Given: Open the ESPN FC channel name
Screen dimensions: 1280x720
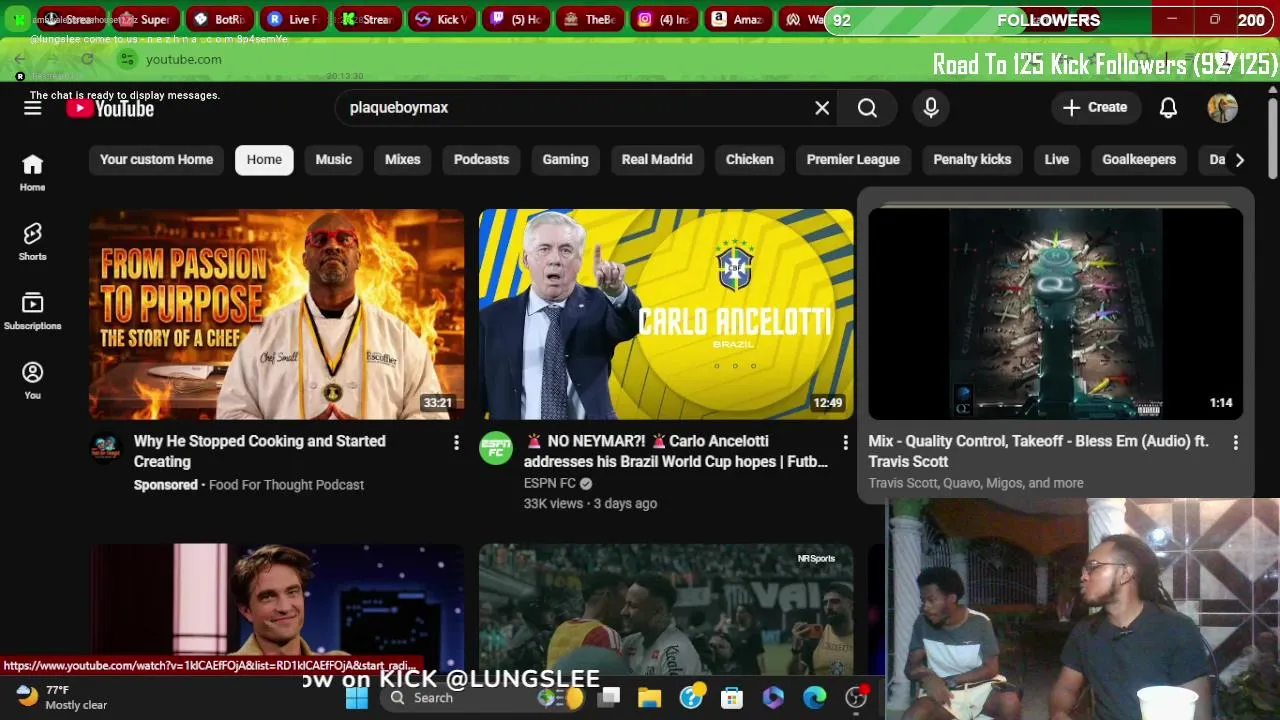Looking at the screenshot, I should coord(550,483).
